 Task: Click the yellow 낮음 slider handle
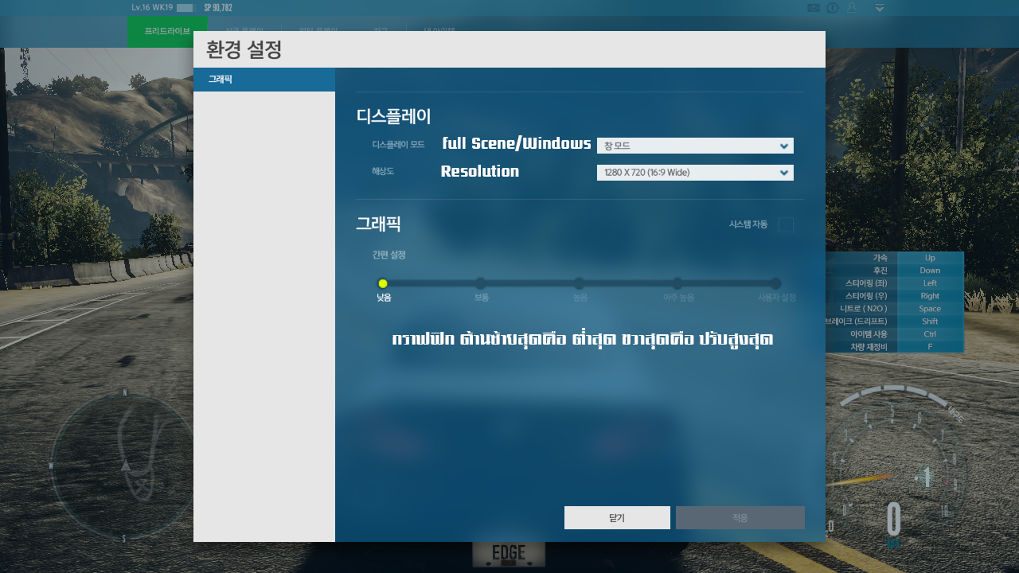click(x=383, y=284)
